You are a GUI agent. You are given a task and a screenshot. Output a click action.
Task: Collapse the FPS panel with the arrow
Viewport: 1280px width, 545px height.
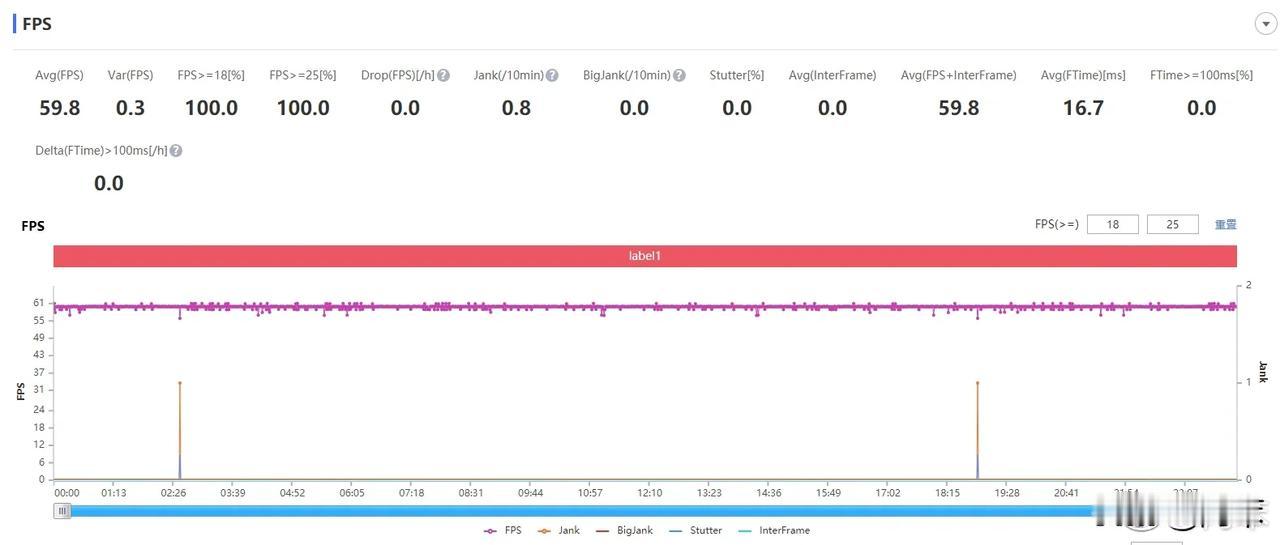pos(1265,24)
